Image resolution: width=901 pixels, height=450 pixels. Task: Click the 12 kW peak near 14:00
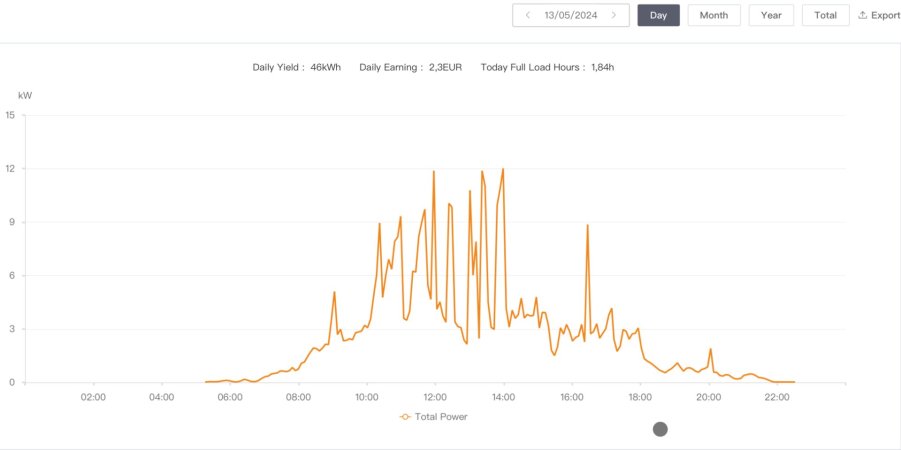coord(503,169)
